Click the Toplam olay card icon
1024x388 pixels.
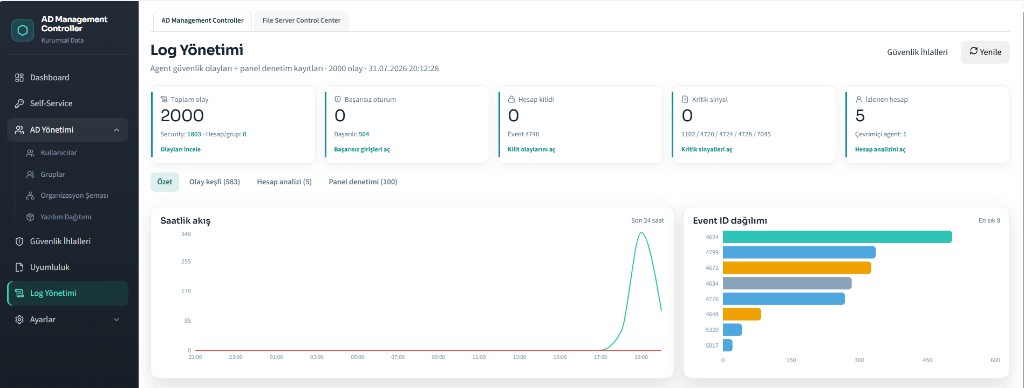point(164,100)
